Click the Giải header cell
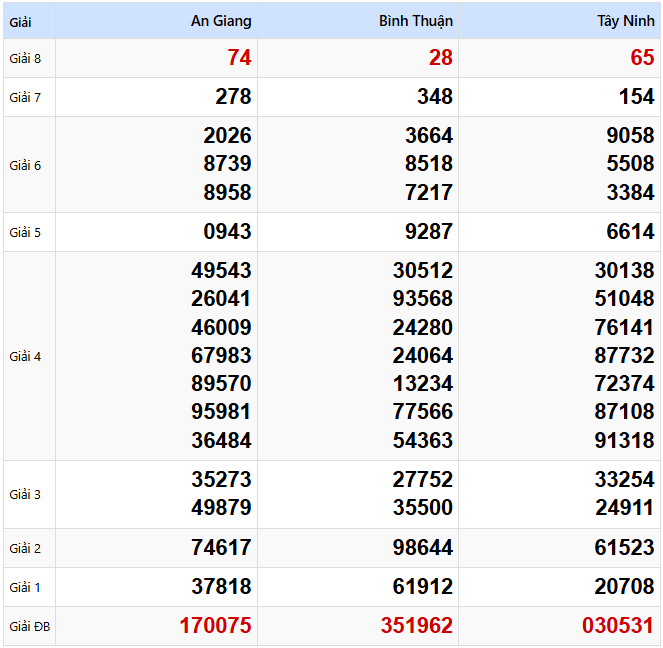 (21, 21)
